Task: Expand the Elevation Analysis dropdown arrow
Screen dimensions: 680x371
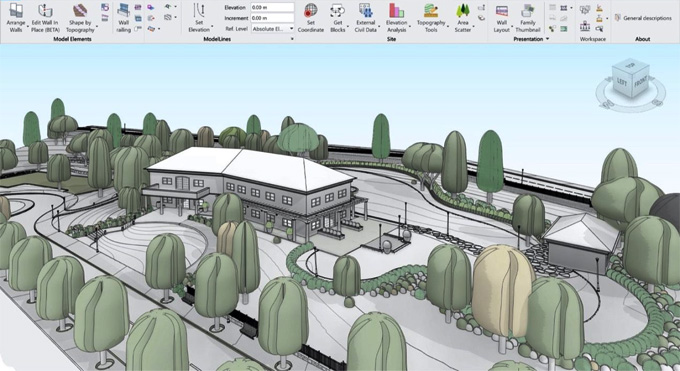Action: pos(409,26)
